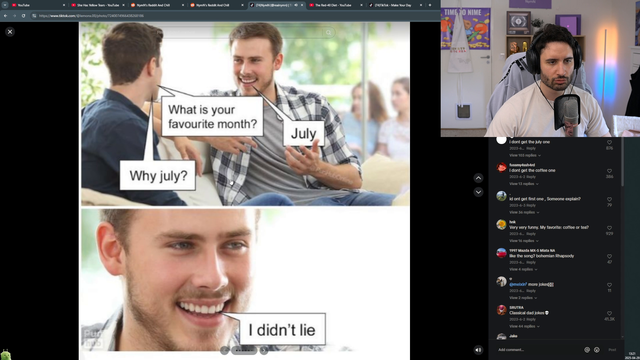The width and height of the screenshot is (640, 360).
Task: Switch to She Has Yellow Tears tab
Action: click(x=97, y=5)
